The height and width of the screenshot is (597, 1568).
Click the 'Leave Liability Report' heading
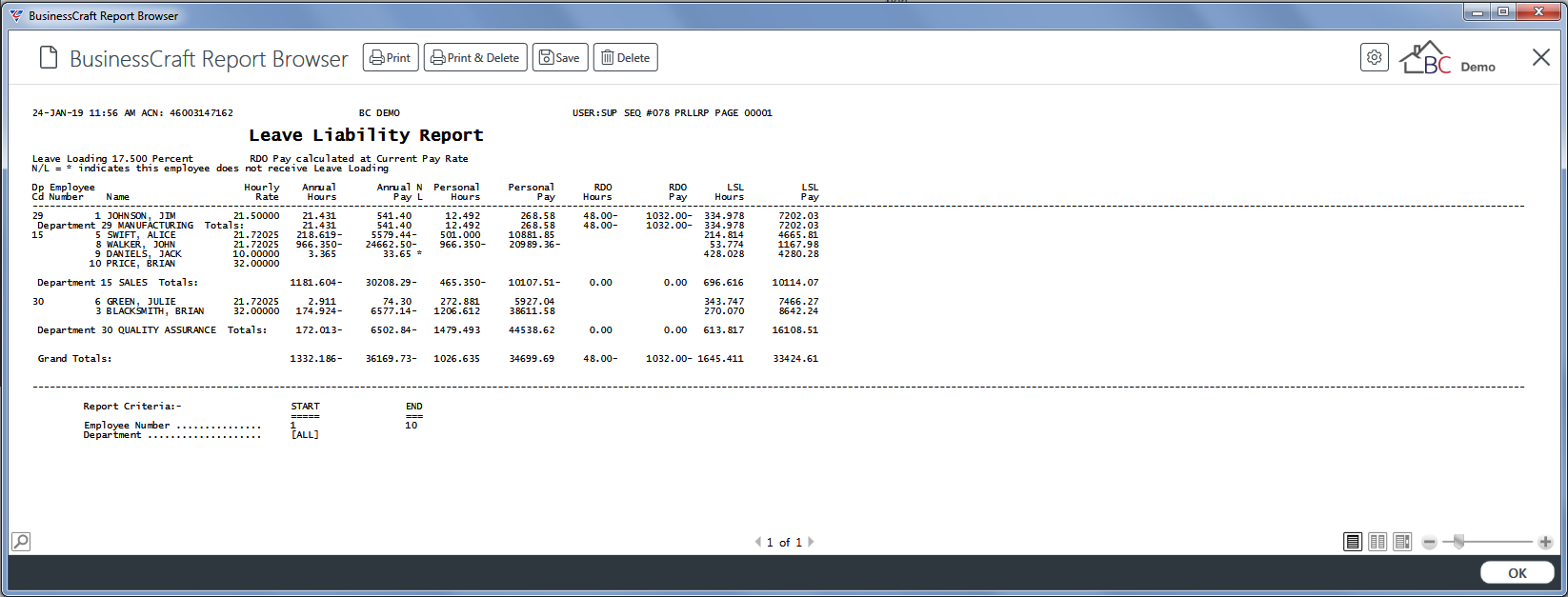point(366,135)
